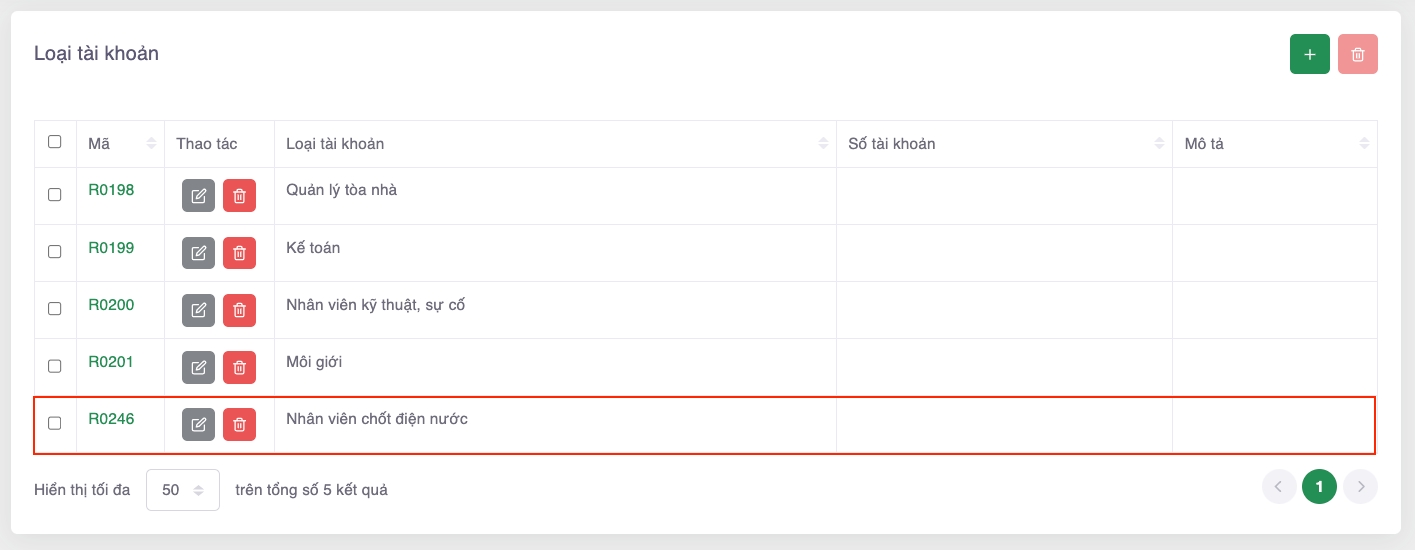Check the R0198 row checkbox
Image resolution: width=1415 pixels, height=550 pixels.
(x=55, y=194)
